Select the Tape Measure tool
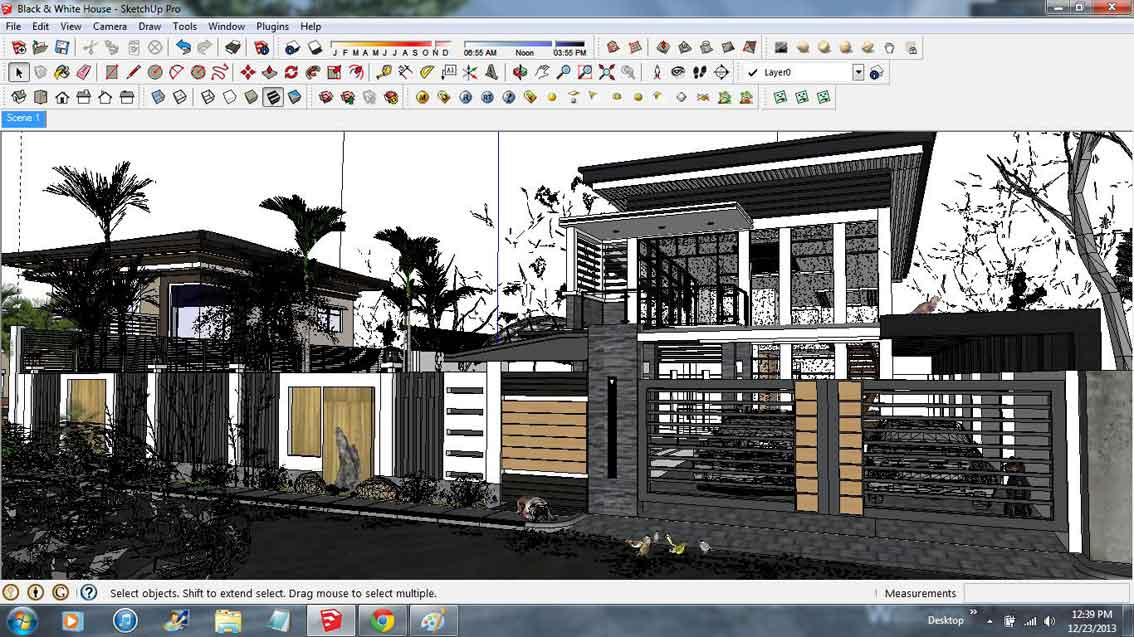This screenshot has width=1134, height=637. point(384,72)
